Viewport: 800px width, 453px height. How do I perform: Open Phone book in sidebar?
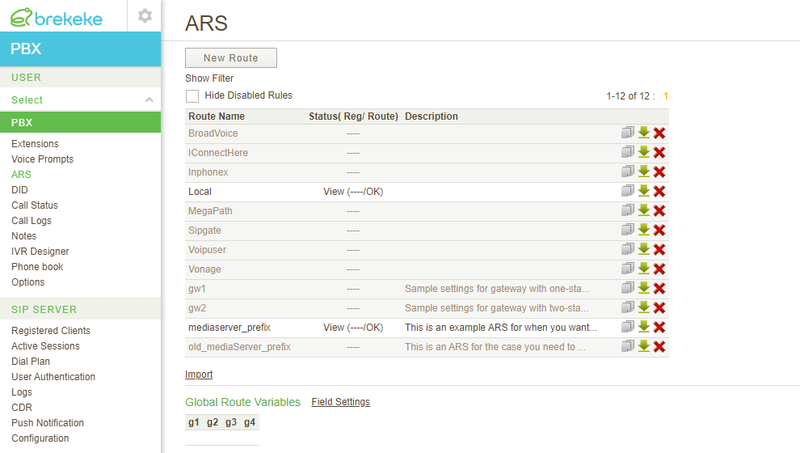point(37,267)
